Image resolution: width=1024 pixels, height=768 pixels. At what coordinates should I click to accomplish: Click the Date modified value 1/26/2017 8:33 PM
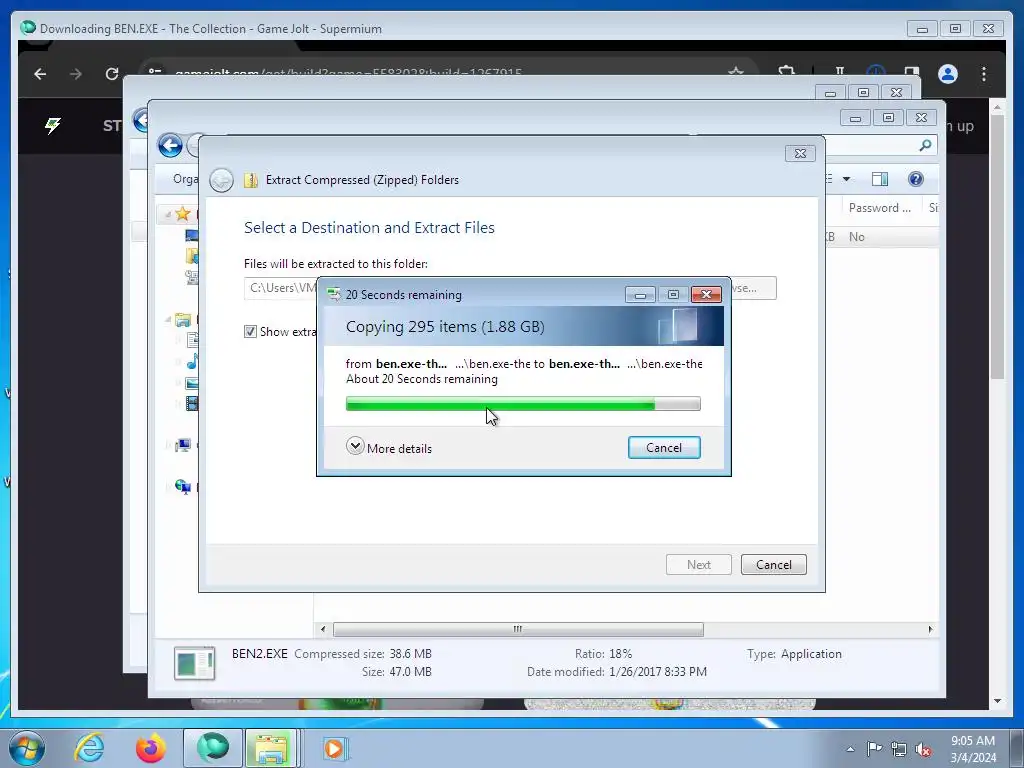tap(657, 671)
